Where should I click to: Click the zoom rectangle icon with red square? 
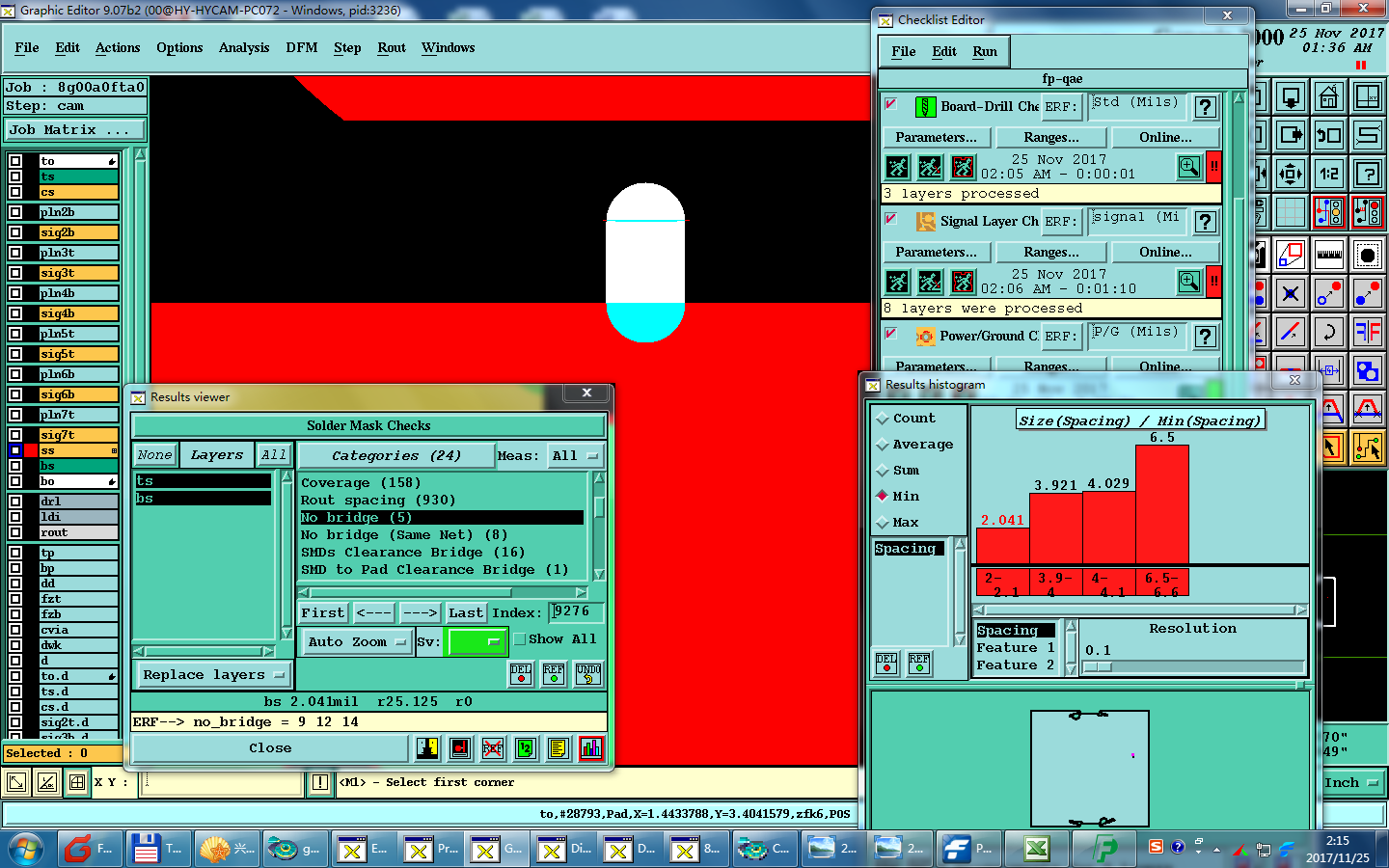click(x=1291, y=255)
